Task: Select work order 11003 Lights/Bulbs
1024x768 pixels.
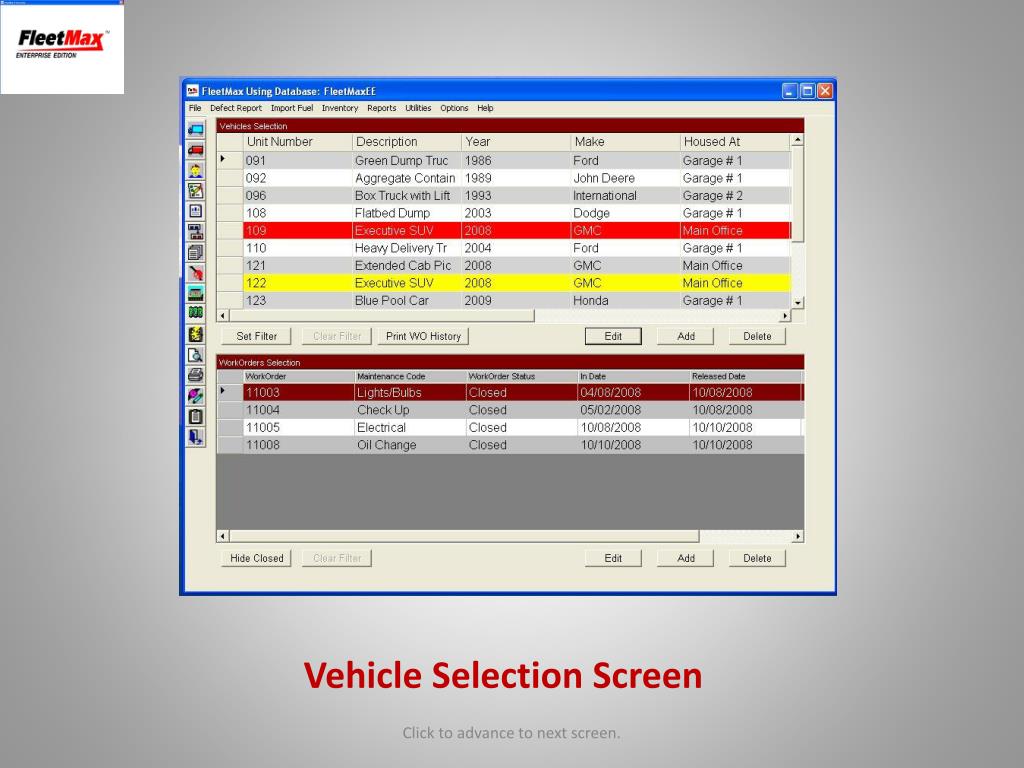Action: 522,392
